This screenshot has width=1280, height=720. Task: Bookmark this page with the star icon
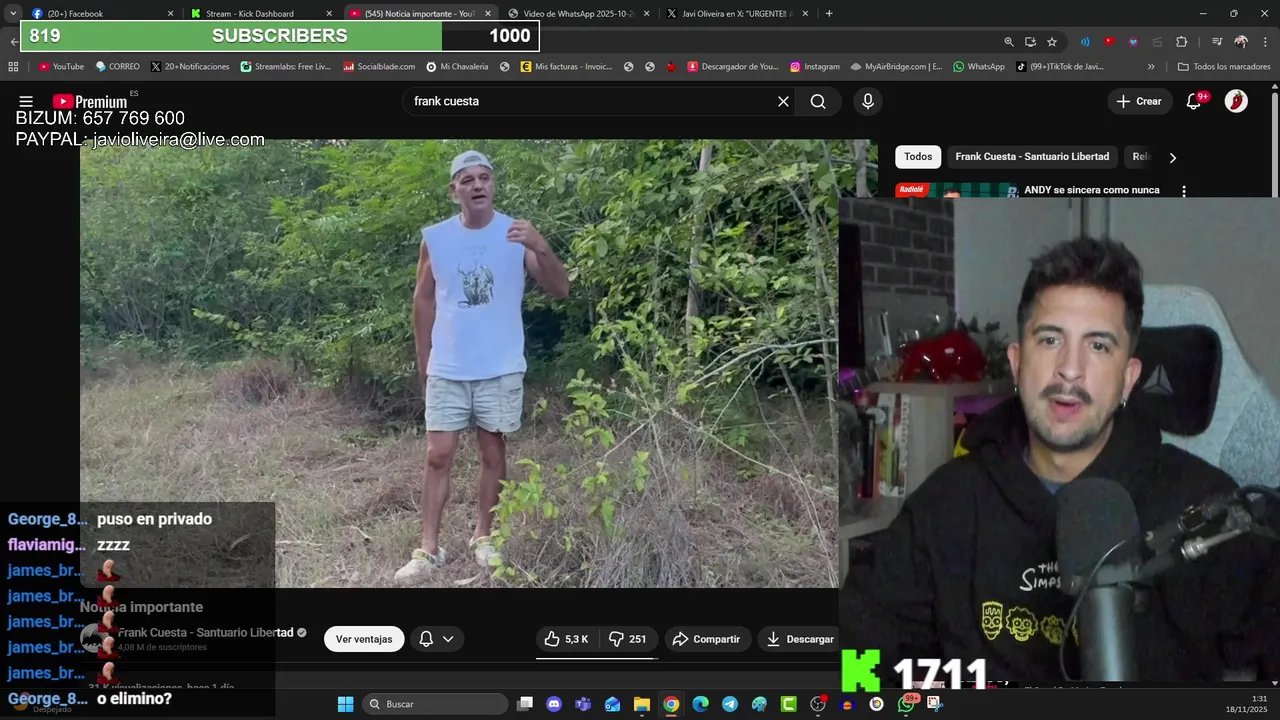click(x=1052, y=41)
